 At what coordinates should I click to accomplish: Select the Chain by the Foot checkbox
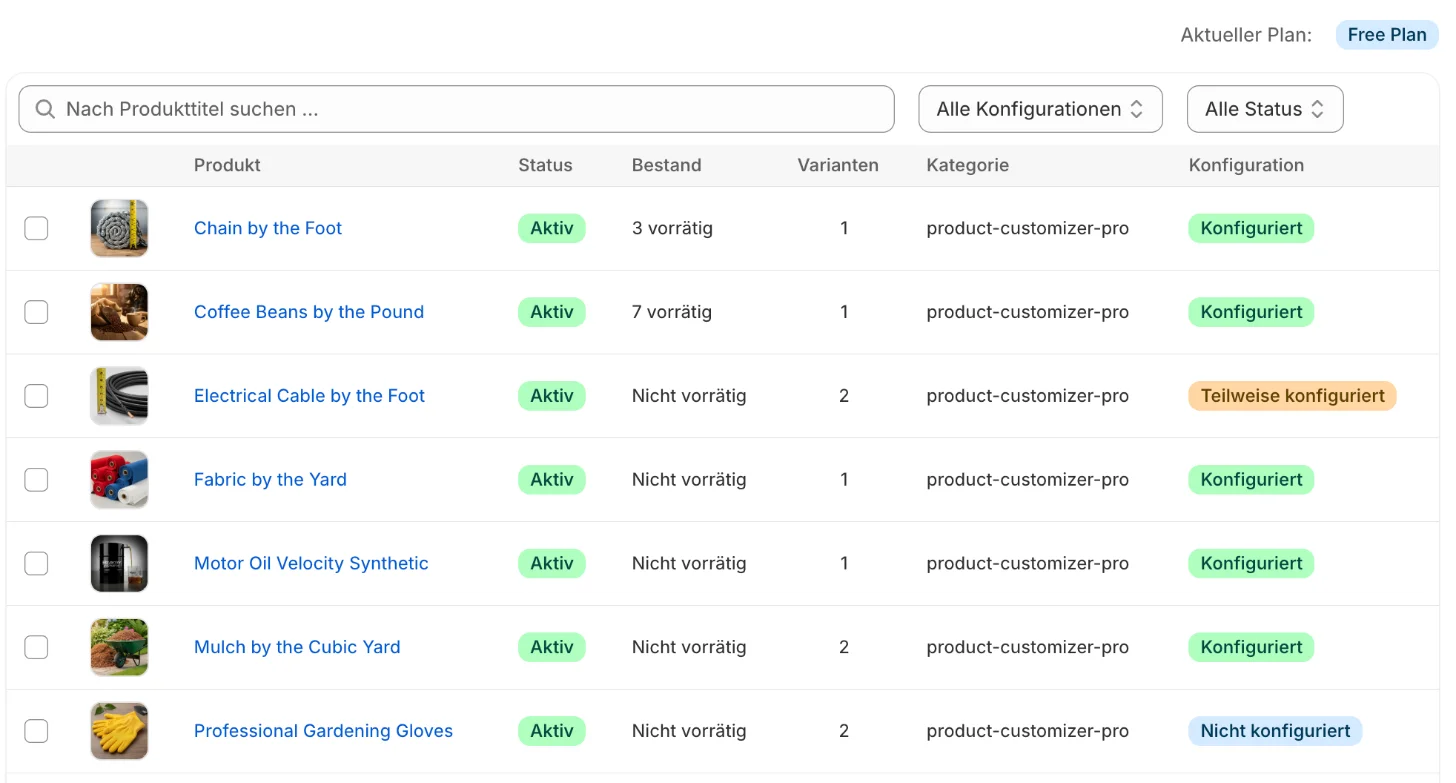(36, 228)
